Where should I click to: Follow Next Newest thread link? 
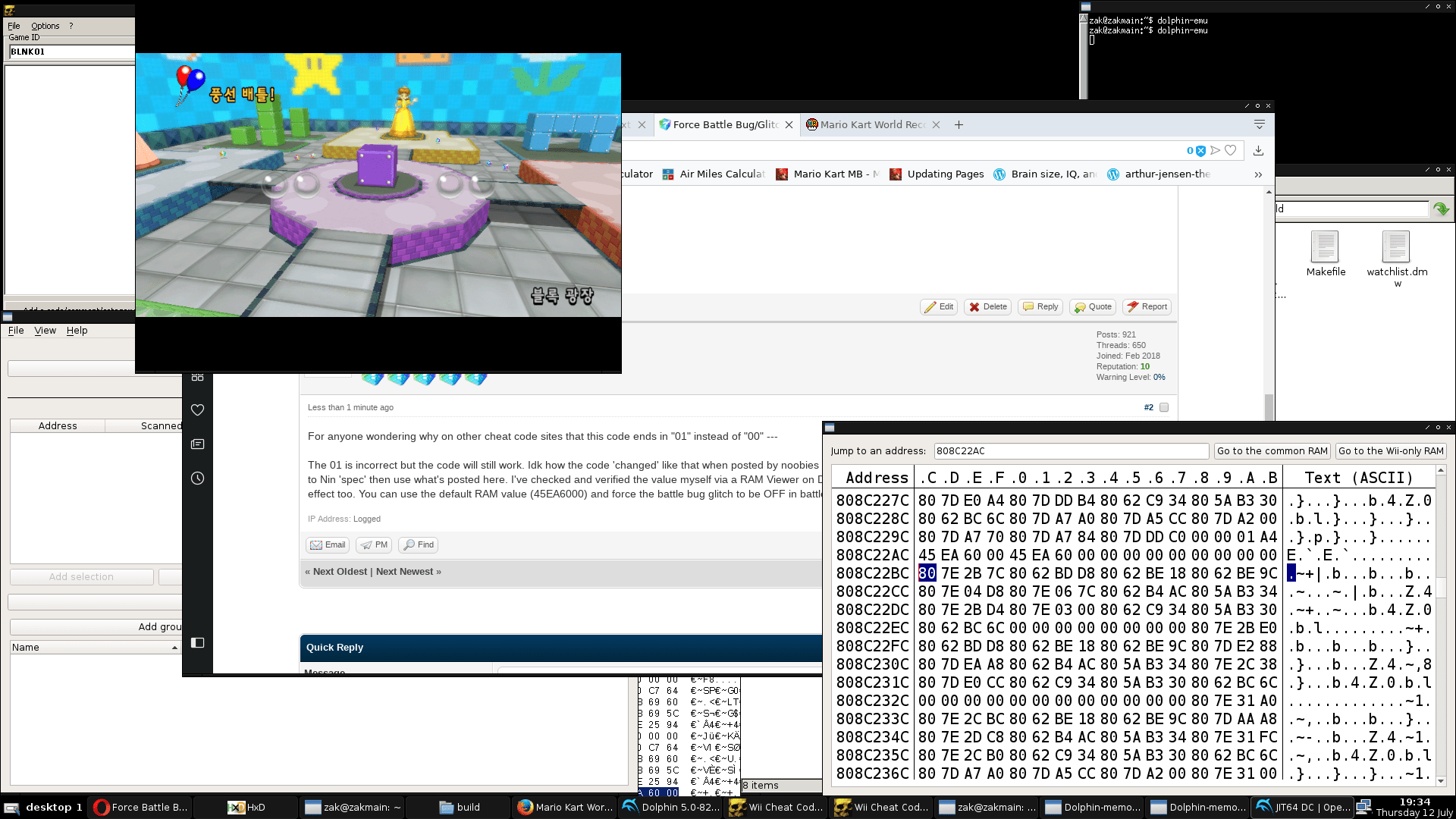(405, 572)
